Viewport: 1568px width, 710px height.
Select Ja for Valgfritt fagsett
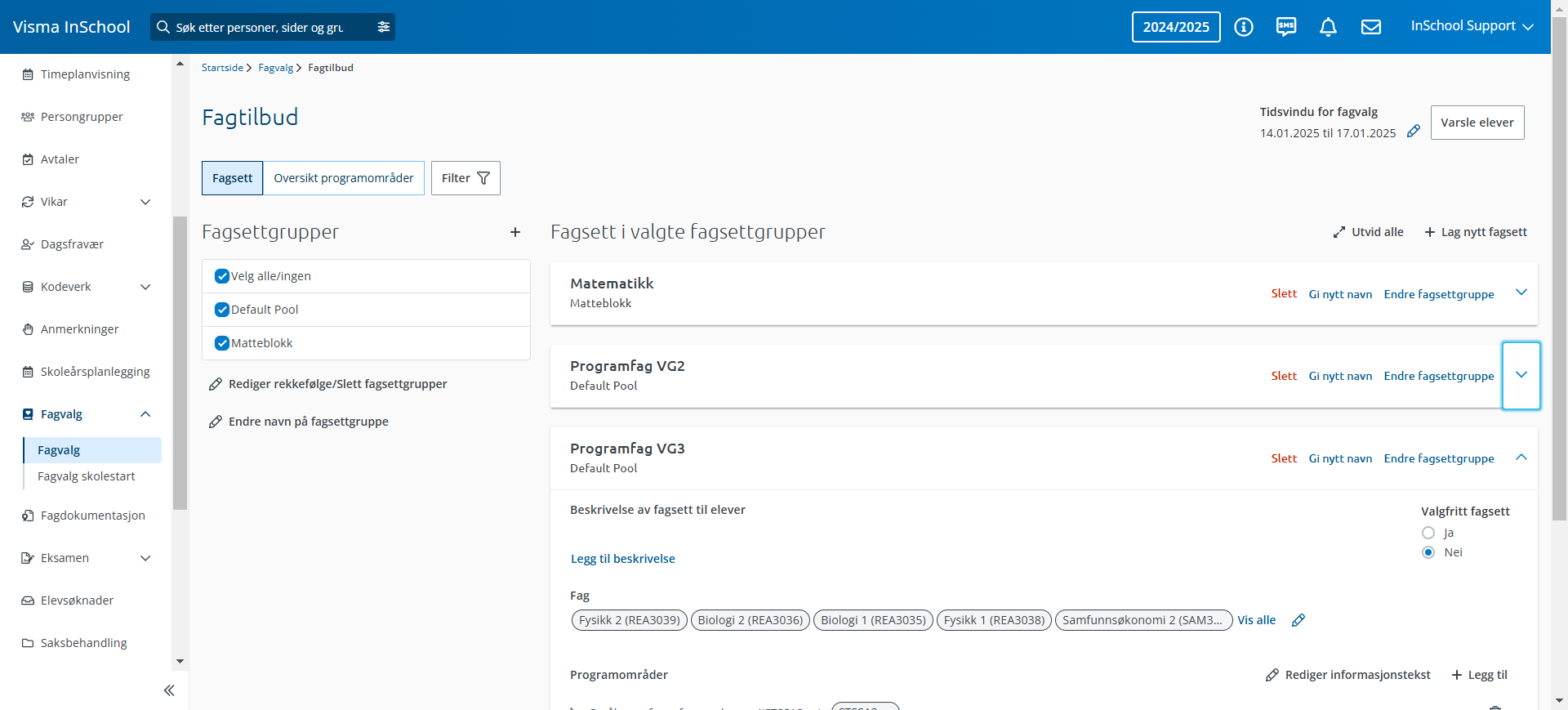(1428, 533)
